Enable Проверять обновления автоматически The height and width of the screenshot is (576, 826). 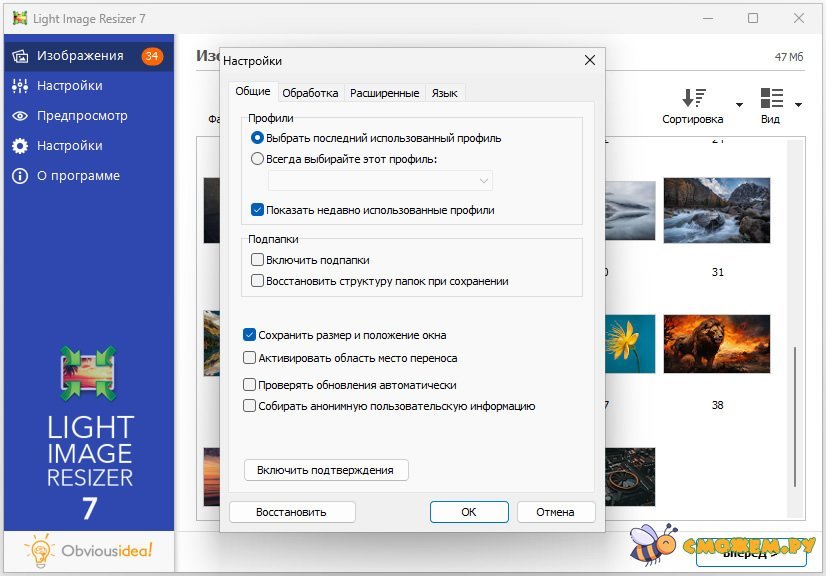click(x=250, y=385)
